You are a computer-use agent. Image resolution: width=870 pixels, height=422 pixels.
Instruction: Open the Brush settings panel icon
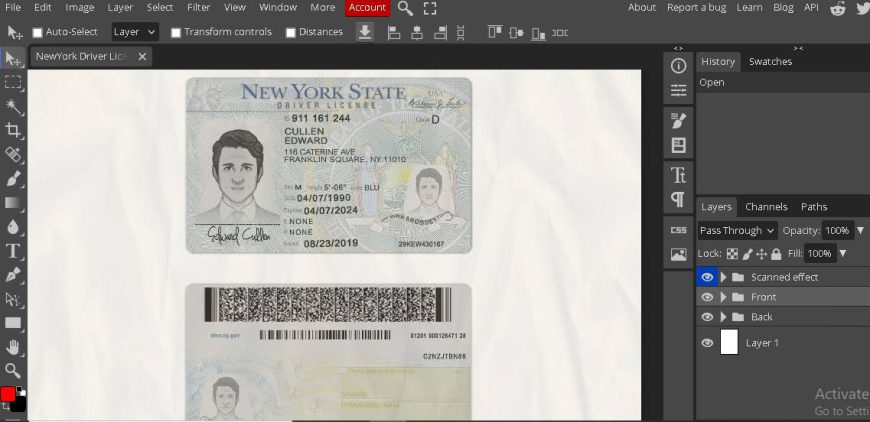pyautogui.click(x=678, y=120)
